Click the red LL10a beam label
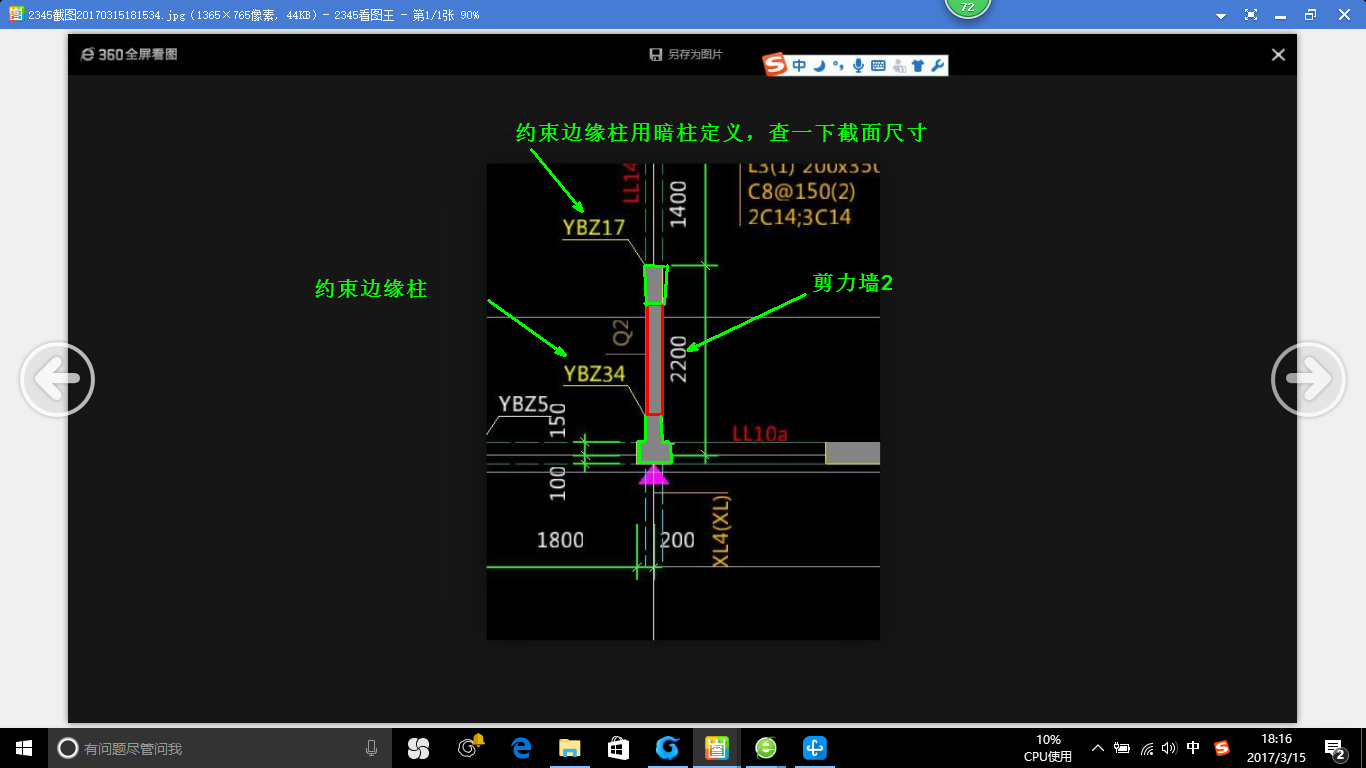The width and height of the screenshot is (1366, 768). pyautogui.click(x=760, y=434)
